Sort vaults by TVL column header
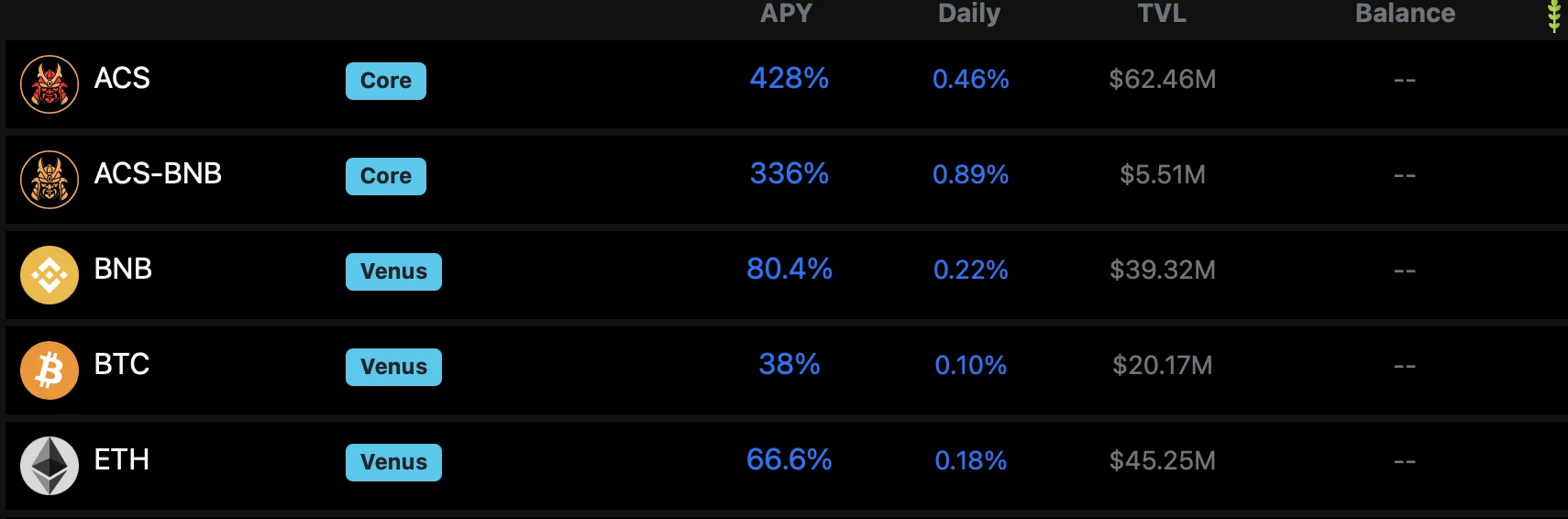 [x=1162, y=14]
